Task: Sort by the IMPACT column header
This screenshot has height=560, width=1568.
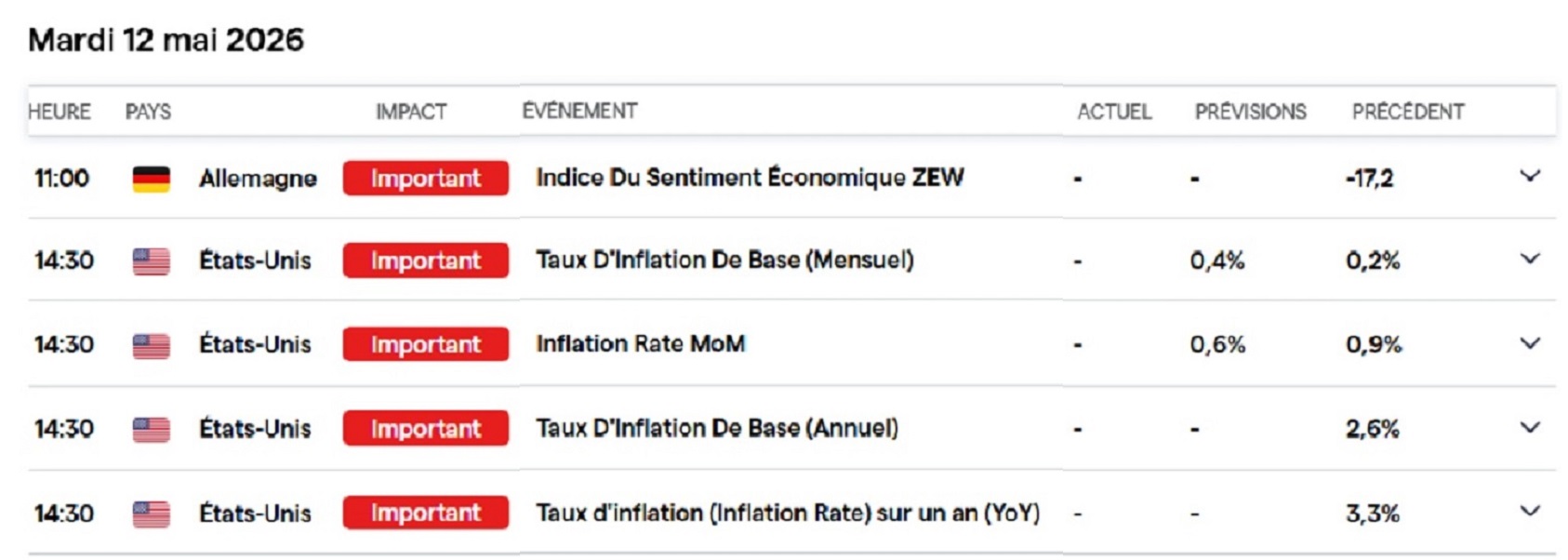Action: tap(411, 112)
